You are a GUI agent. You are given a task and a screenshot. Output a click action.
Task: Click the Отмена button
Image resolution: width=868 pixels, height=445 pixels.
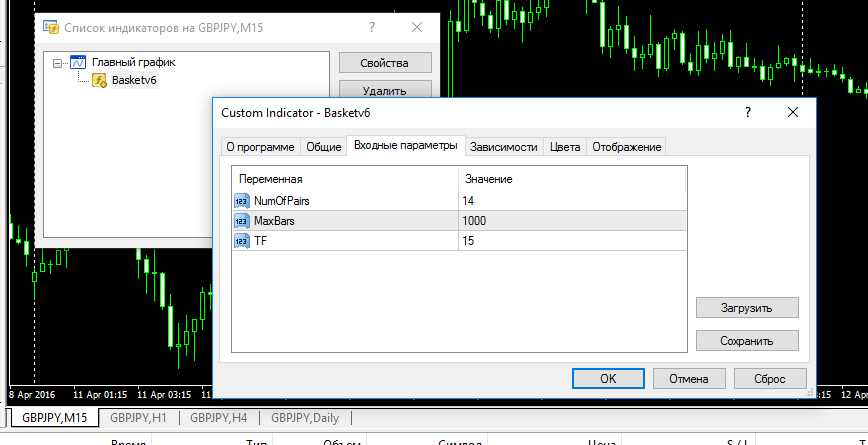pyautogui.click(x=689, y=379)
